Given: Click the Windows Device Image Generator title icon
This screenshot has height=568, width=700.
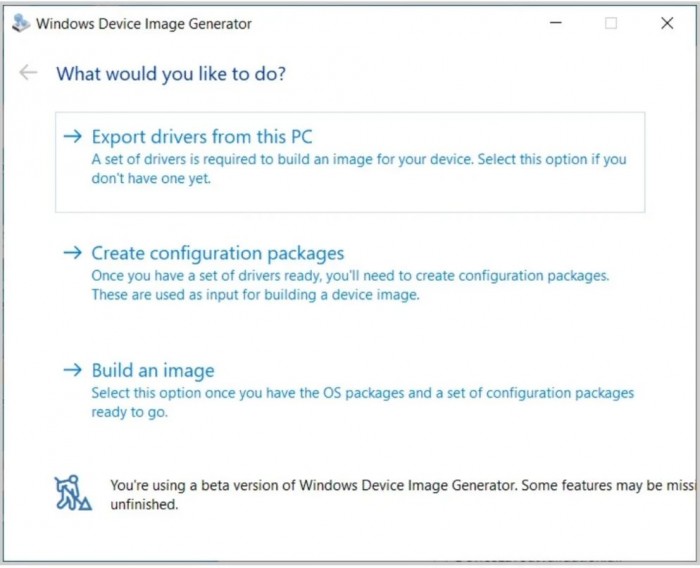Looking at the screenshot, I should pyautogui.click(x=21, y=23).
